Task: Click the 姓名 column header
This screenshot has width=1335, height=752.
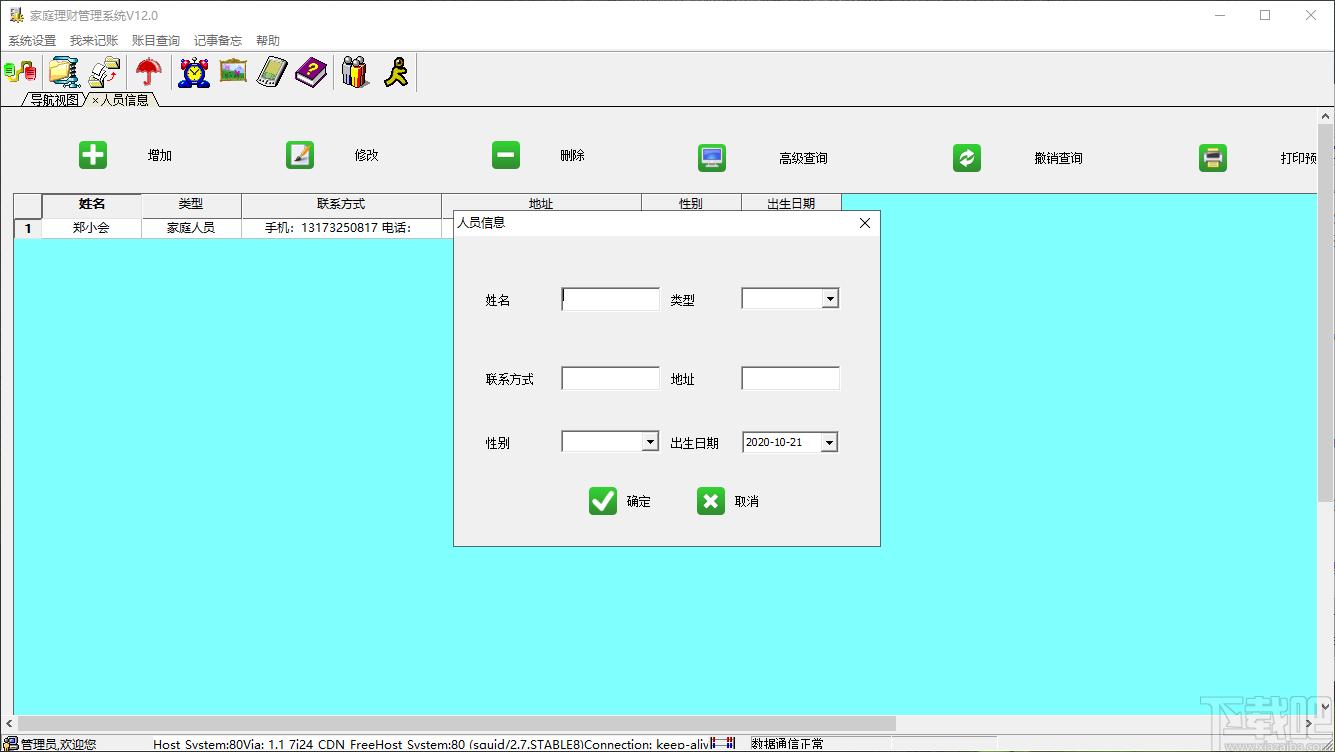Action: pyautogui.click(x=92, y=204)
